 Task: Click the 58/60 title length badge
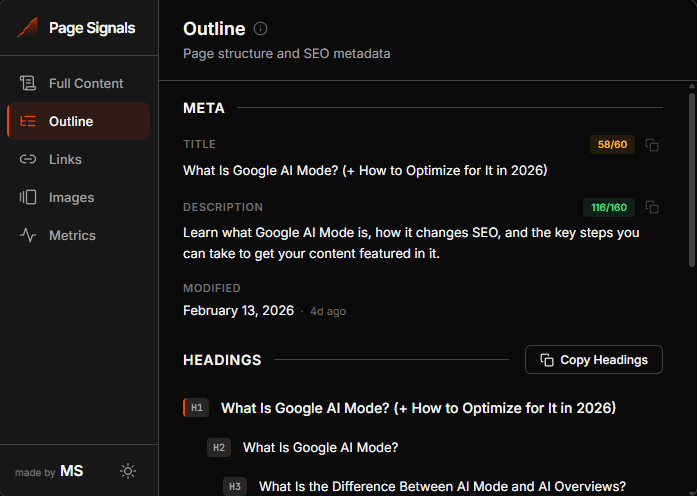tap(612, 144)
